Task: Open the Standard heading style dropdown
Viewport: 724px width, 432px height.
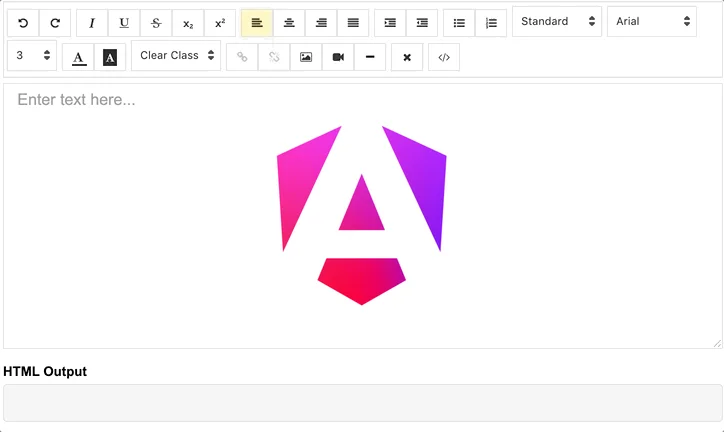Action: point(557,21)
